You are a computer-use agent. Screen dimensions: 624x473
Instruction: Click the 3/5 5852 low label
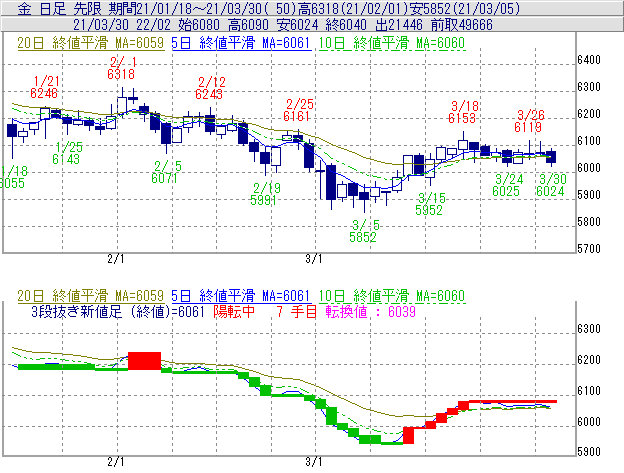point(364,231)
